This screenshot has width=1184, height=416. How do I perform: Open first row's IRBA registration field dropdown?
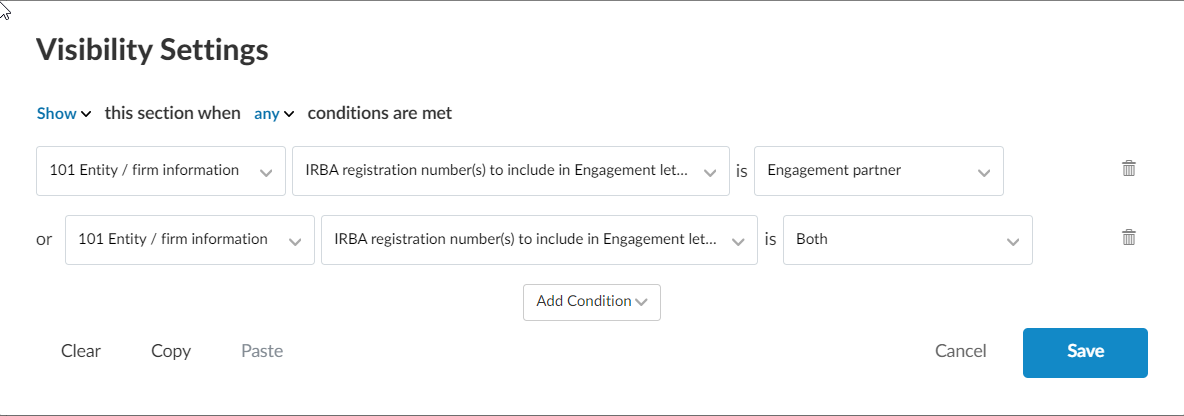(510, 171)
